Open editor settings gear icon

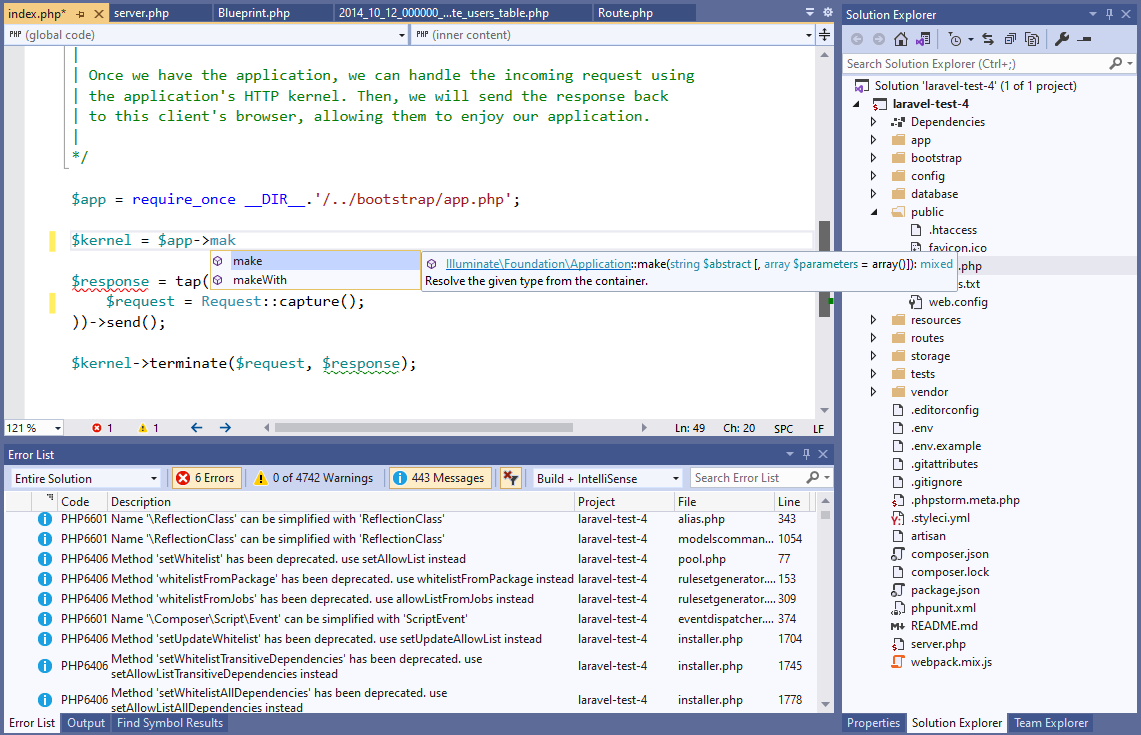tap(827, 12)
